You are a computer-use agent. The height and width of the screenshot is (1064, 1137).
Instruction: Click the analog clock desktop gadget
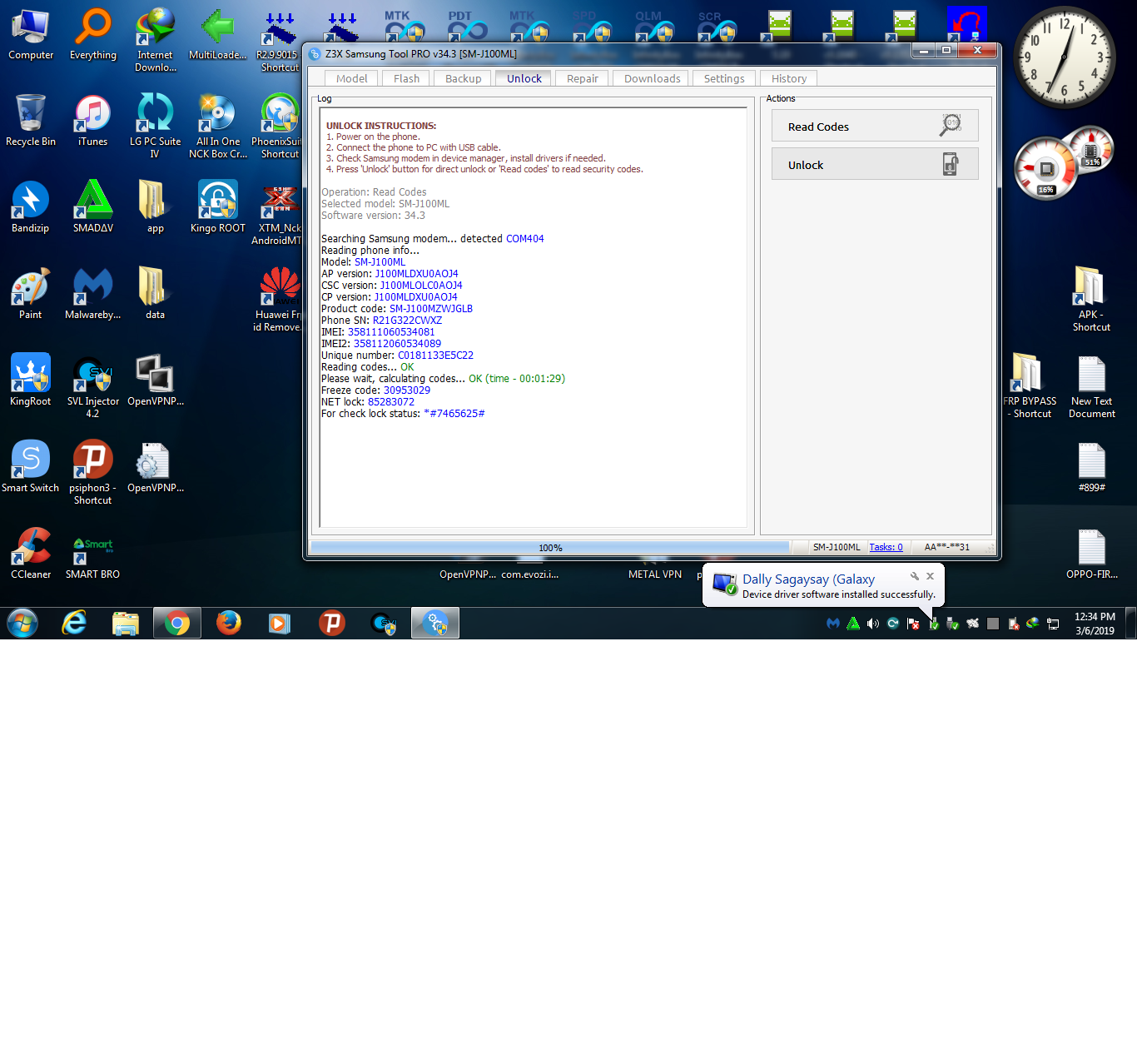click(1064, 58)
